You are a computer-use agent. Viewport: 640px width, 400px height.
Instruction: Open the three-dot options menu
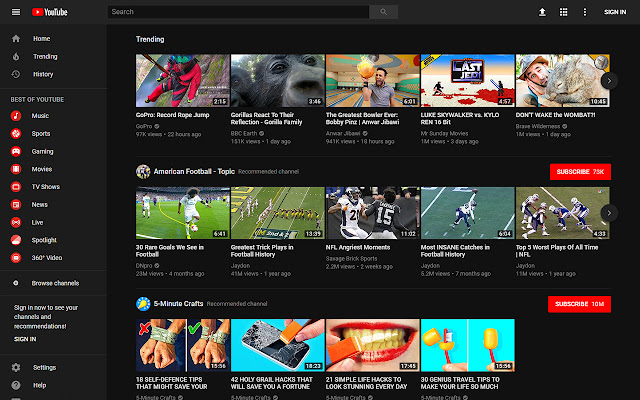(584, 12)
